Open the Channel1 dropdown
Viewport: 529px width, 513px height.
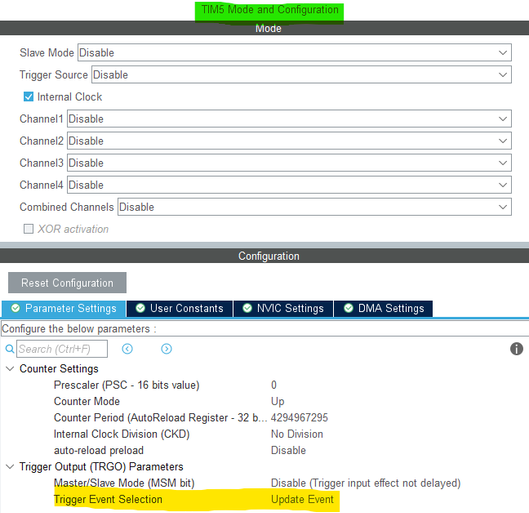(289, 119)
